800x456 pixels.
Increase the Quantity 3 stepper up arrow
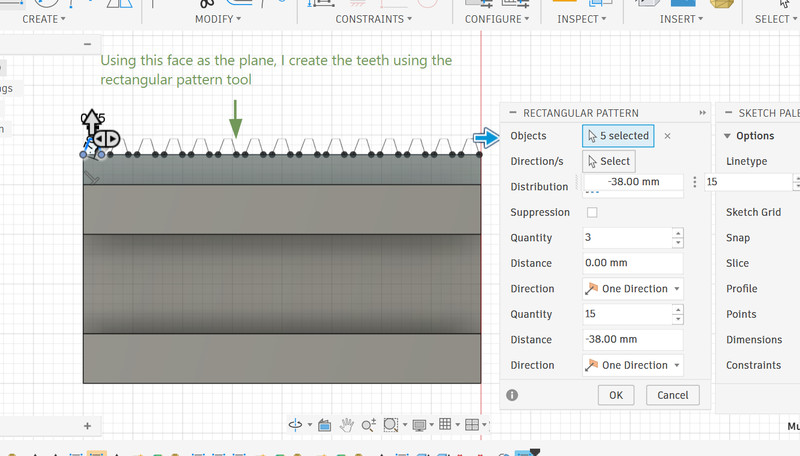pyautogui.click(x=678, y=233)
